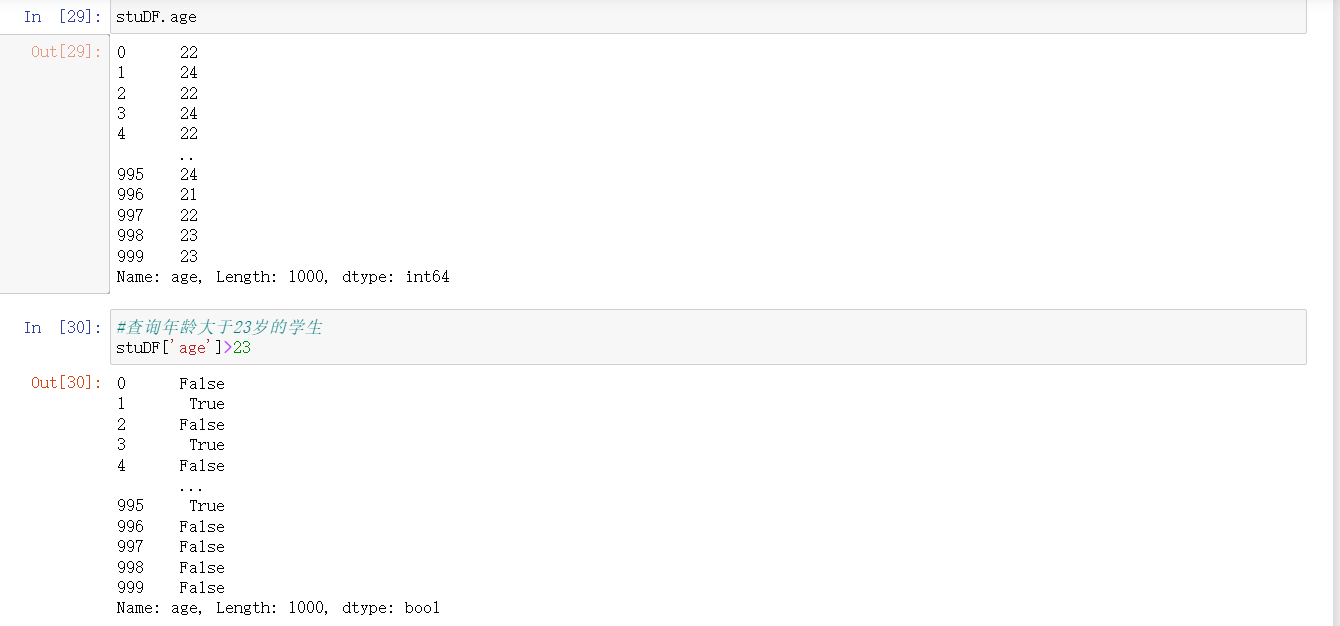This screenshot has width=1340, height=626.
Task: Click False value for row 999
Action: (202, 588)
